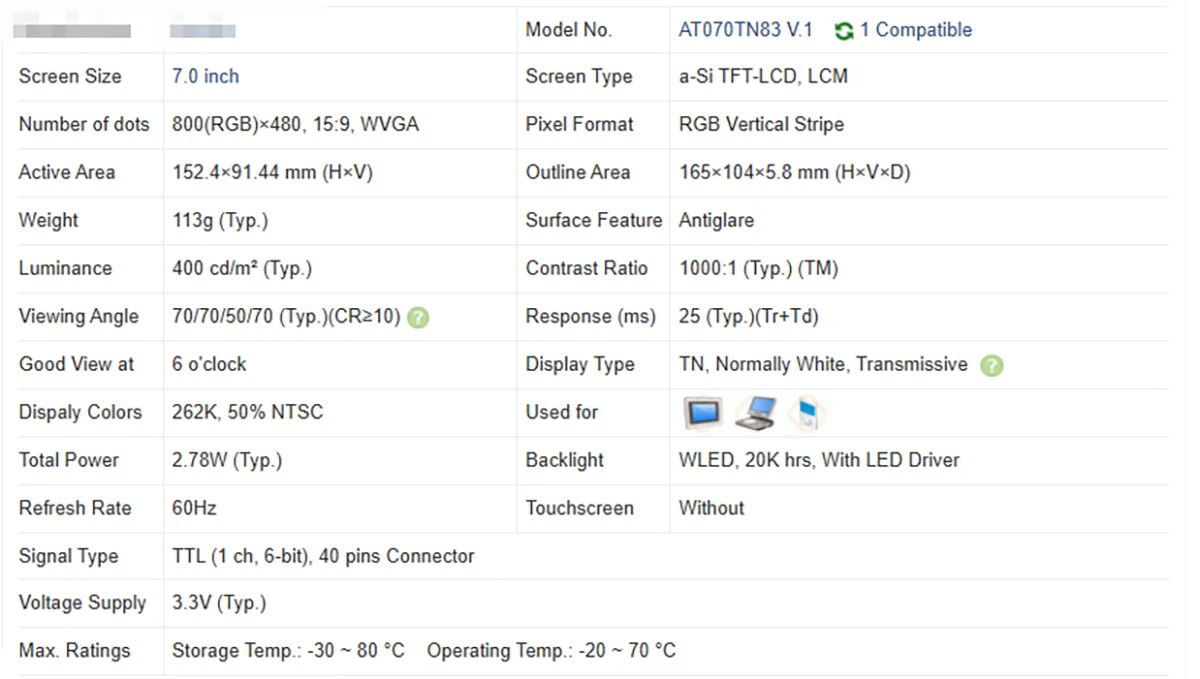
Task: Open the AT070TN83 V.1 model link
Action: click(746, 30)
